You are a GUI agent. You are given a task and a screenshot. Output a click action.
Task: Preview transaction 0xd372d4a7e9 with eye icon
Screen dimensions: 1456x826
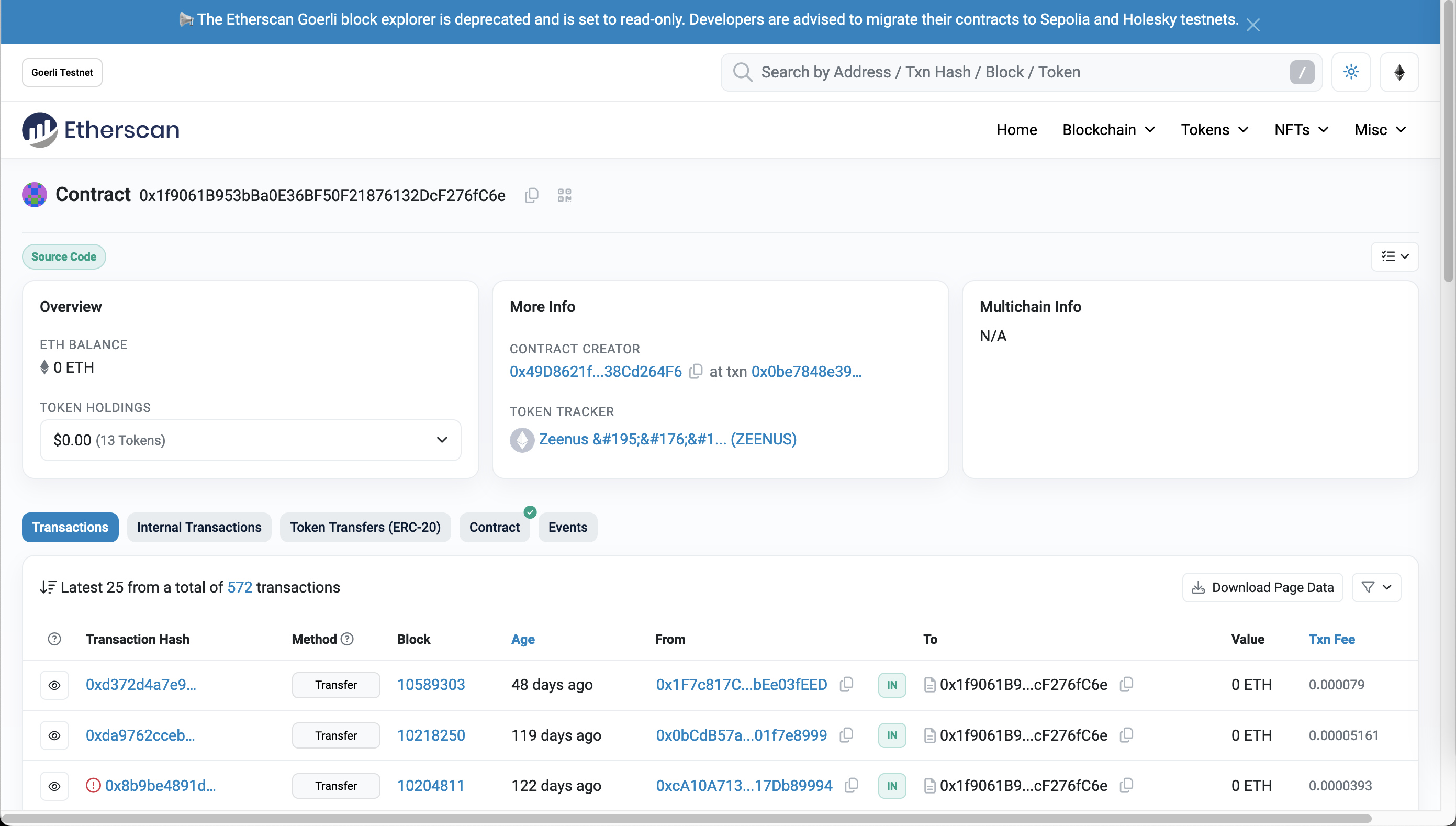[54, 685]
